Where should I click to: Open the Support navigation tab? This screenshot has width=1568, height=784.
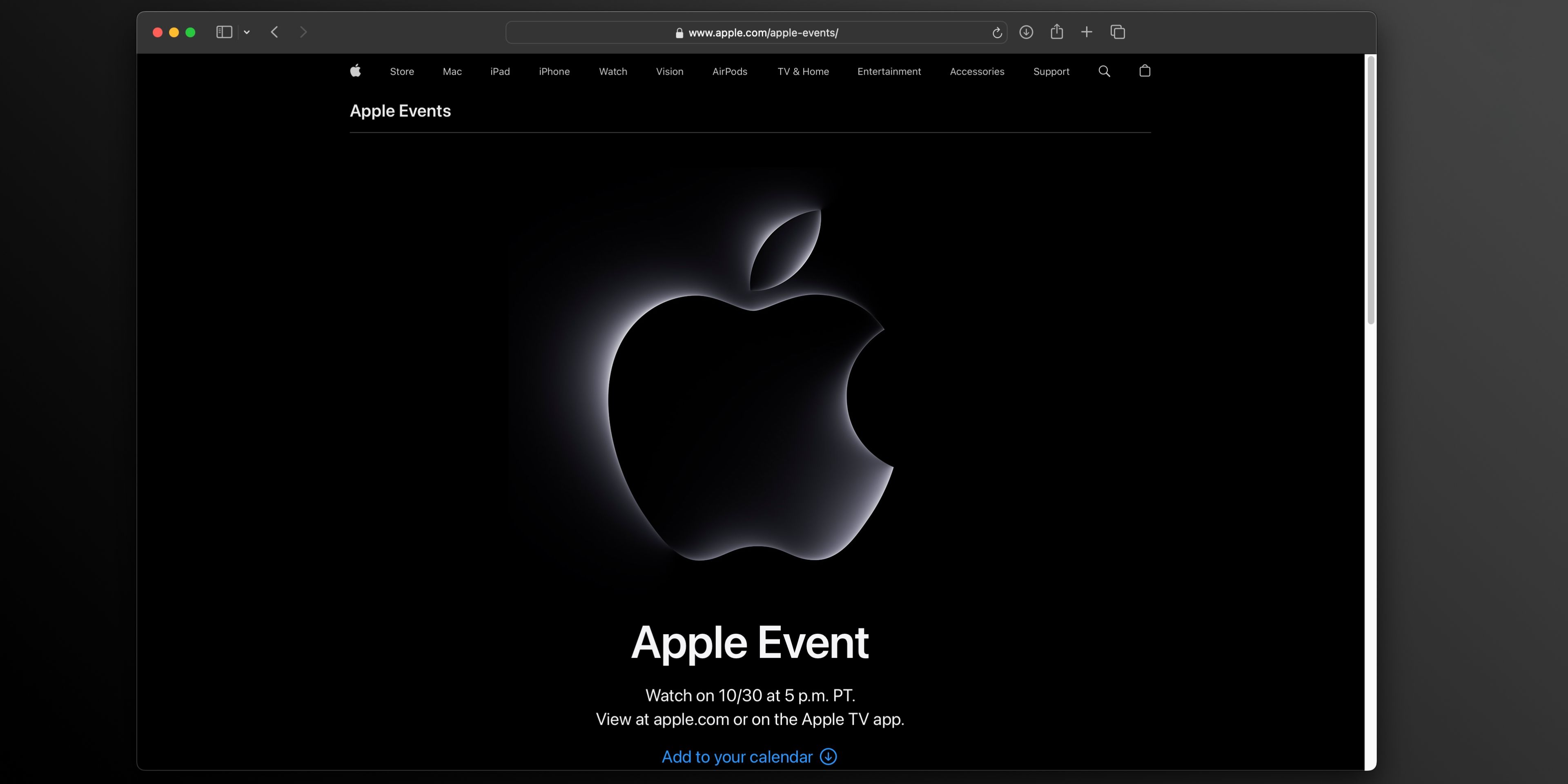coord(1051,71)
